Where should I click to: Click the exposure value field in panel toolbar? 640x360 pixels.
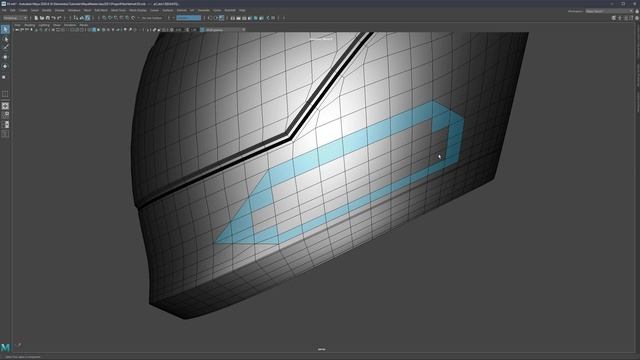(178, 30)
